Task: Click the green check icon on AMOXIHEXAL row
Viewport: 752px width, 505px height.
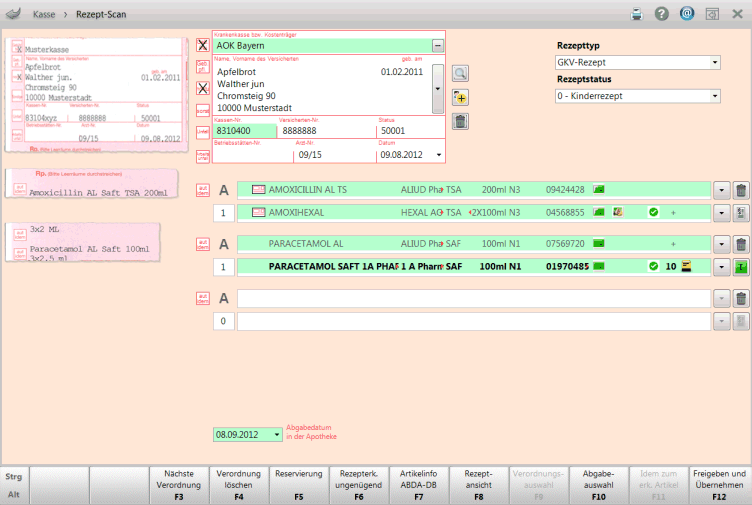Action: pos(654,212)
